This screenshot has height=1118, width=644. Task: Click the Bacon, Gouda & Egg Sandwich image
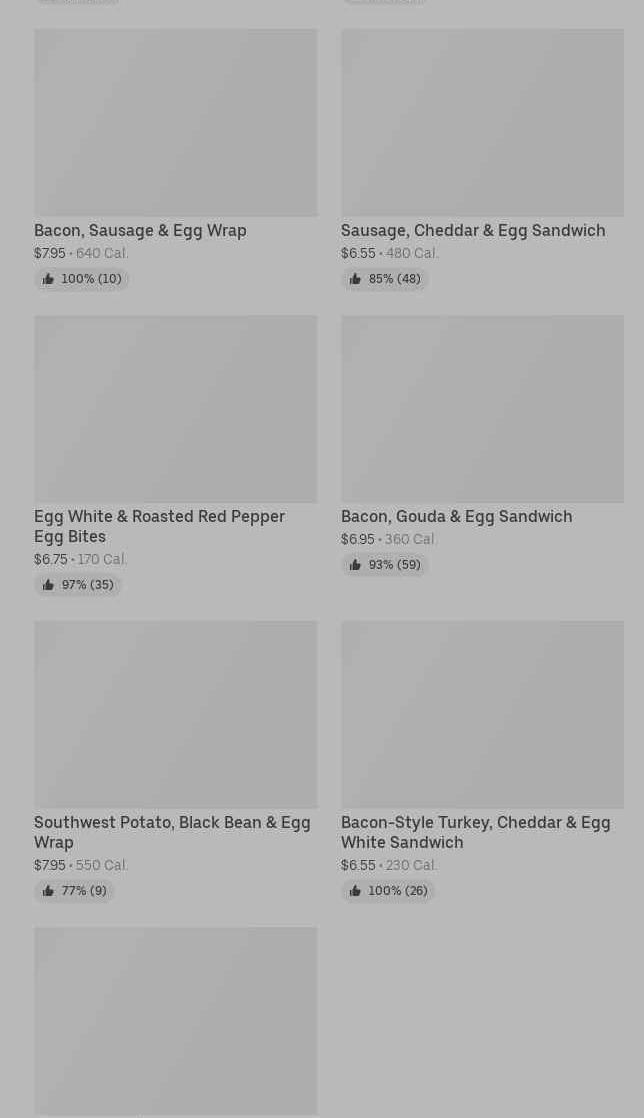(482, 409)
